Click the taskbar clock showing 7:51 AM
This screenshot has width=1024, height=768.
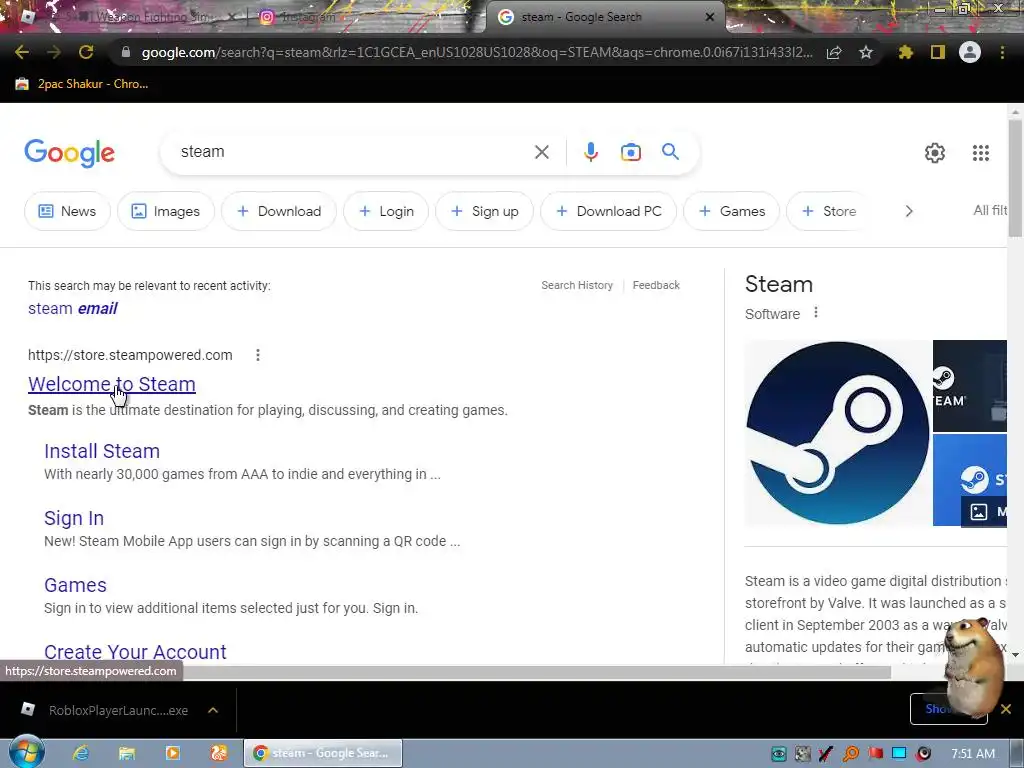click(x=972, y=754)
